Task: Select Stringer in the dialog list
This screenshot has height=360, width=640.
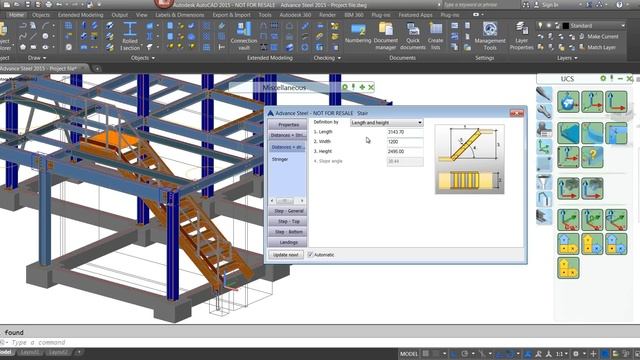Action: click(x=280, y=159)
